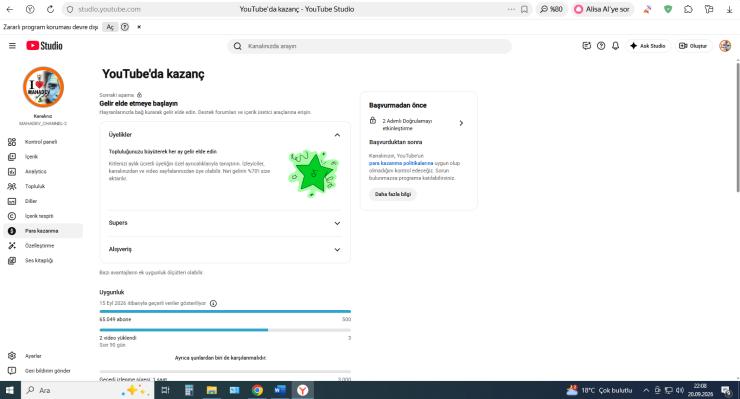Select the Topluluk community icon
Viewport: 740px width, 399px height.
12,187
